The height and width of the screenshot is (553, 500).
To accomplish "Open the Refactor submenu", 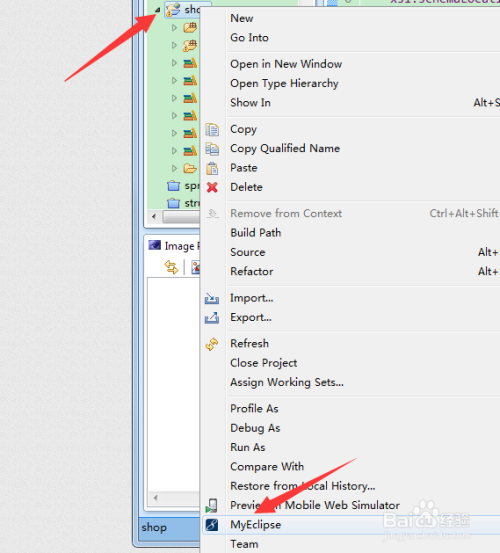I will [x=252, y=272].
